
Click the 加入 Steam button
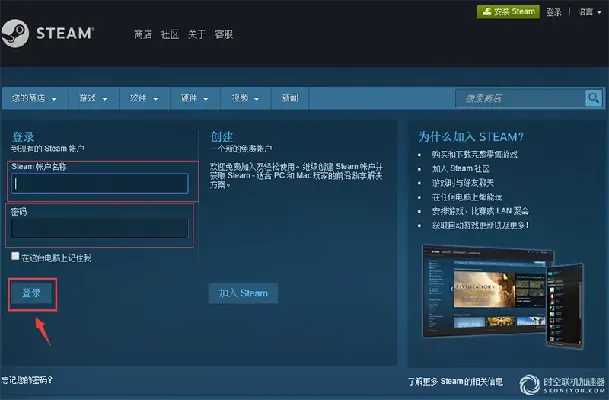point(243,293)
